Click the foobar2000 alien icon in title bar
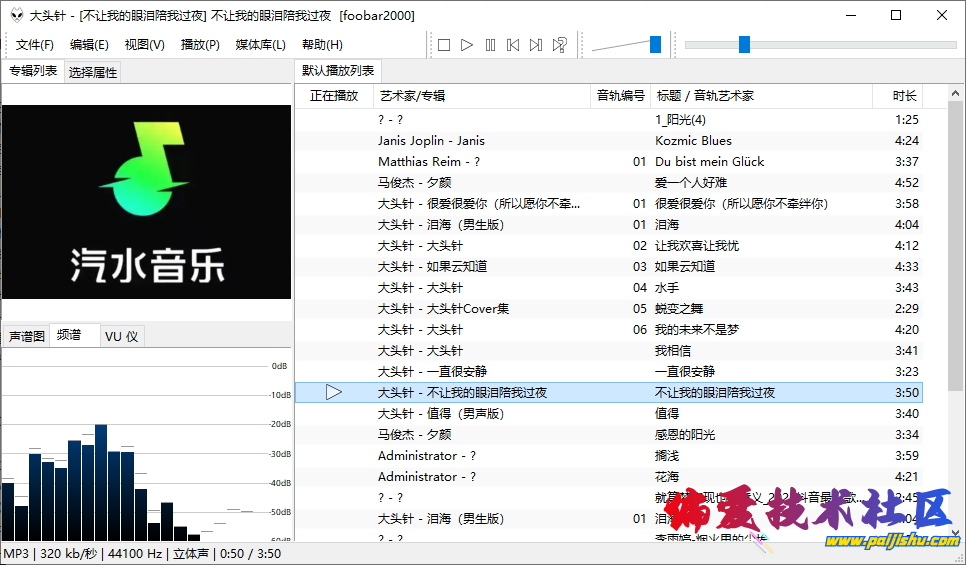Screen dimensions: 966x565 (x=17, y=15)
